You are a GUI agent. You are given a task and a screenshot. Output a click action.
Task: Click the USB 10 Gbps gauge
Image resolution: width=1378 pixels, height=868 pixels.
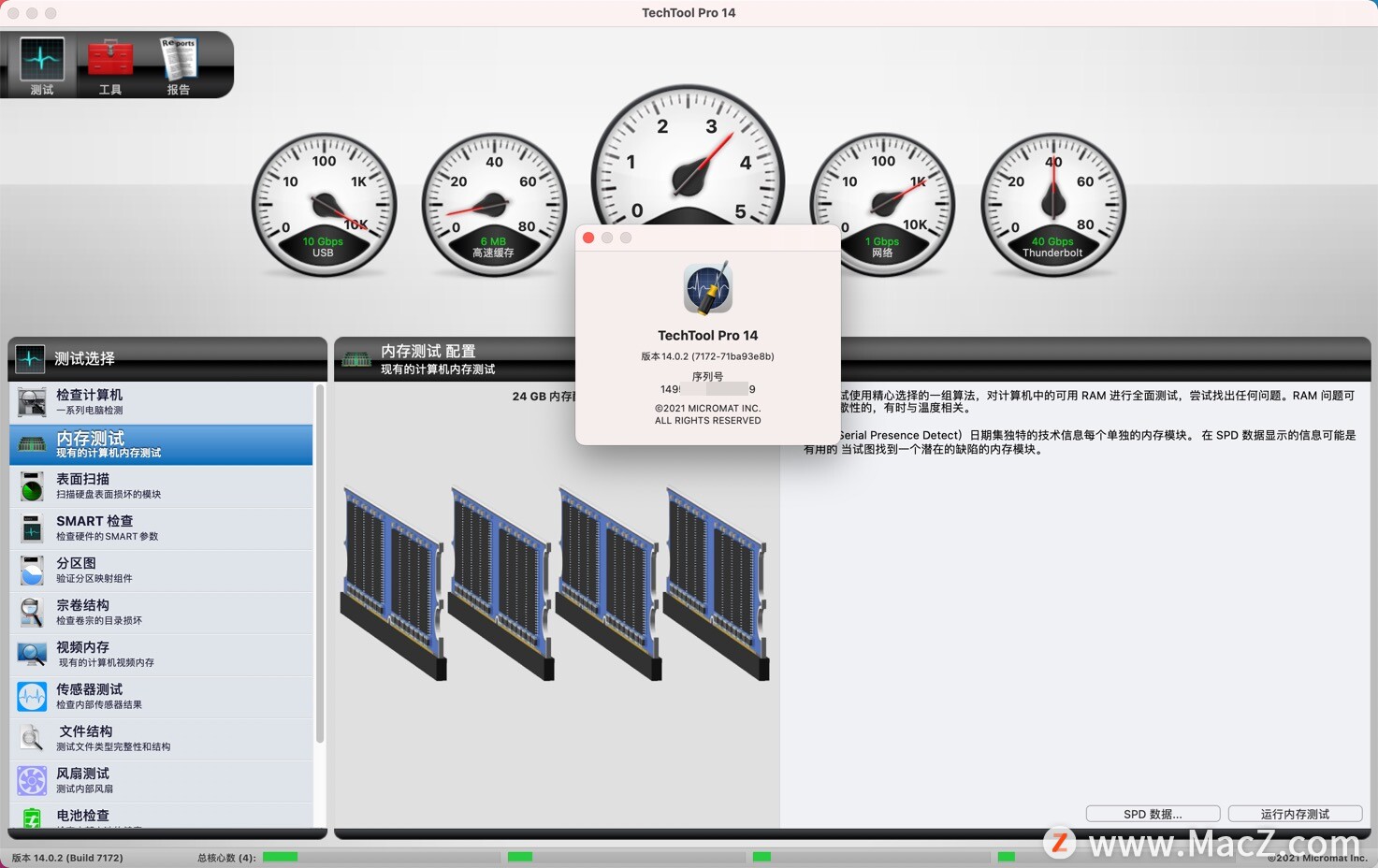click(x=324, y=205)
